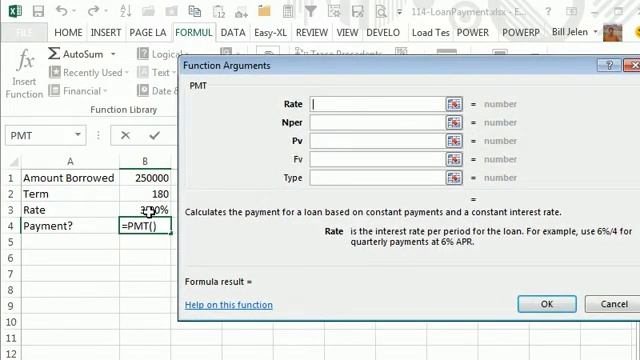This screenshot has height=360, width=640.
Task: Click the Camera tool icon
Action: coord(241,12)
